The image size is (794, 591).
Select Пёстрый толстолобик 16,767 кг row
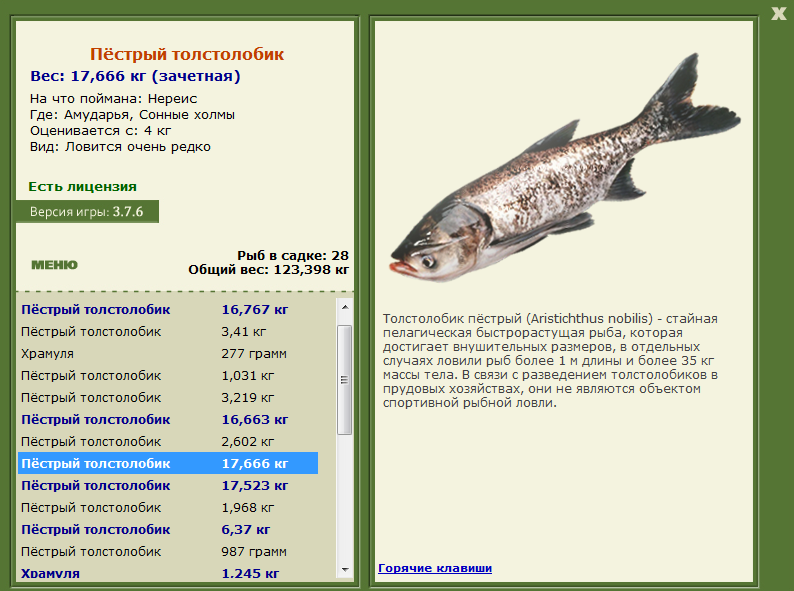coord(168,309)
